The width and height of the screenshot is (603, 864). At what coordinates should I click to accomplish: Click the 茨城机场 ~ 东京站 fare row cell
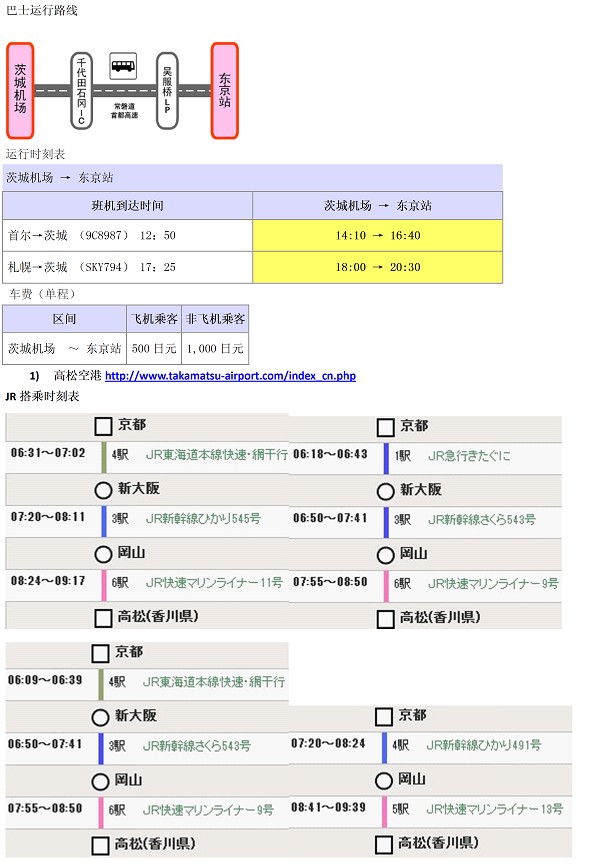(x=64, y=348)
